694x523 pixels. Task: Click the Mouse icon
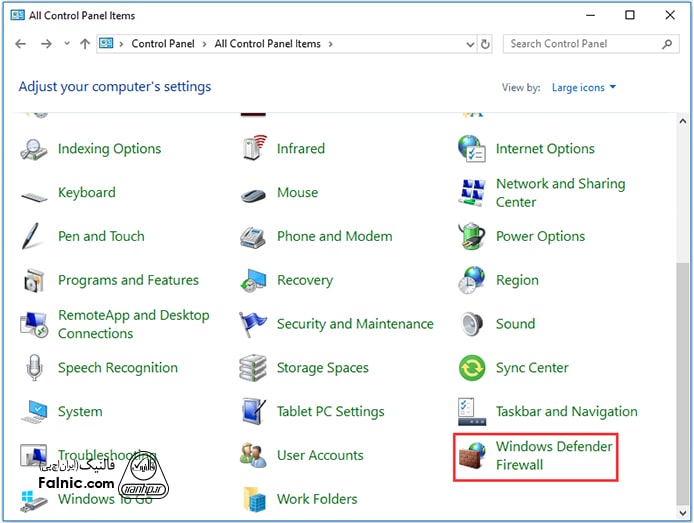[x=253, y=193]
